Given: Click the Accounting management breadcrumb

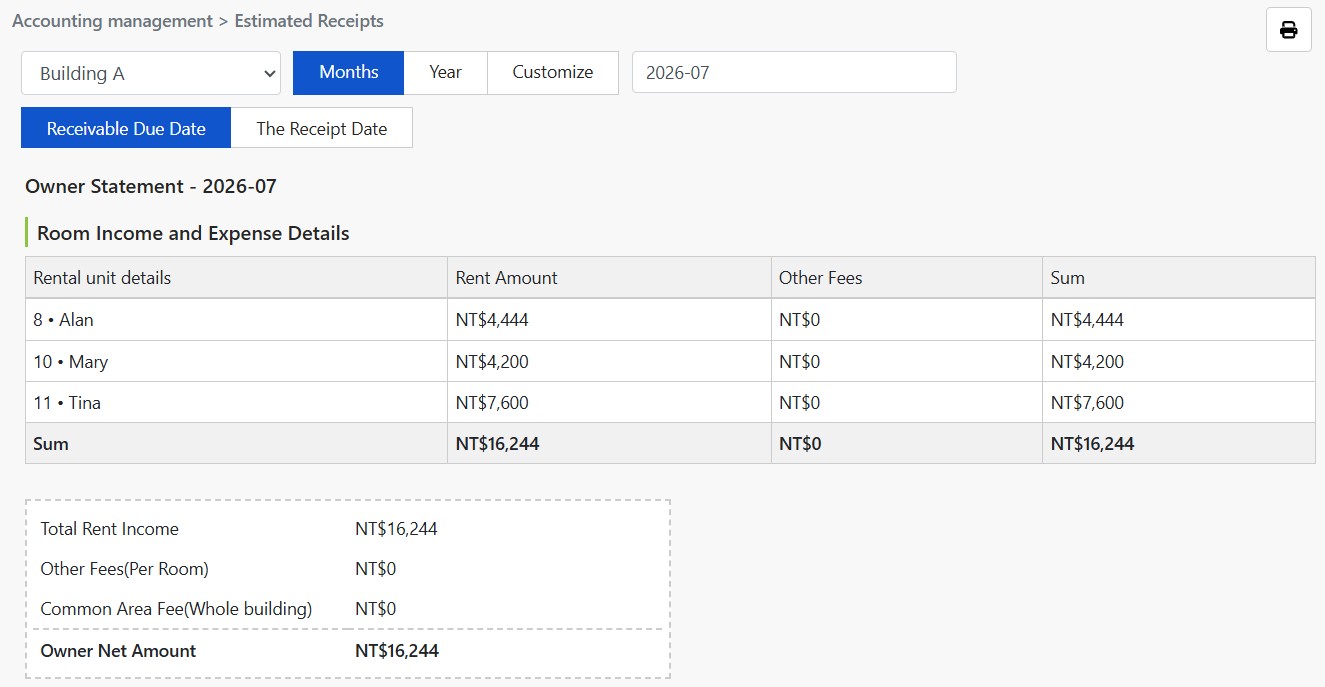Looking at the screenshot, I should 112,21.
